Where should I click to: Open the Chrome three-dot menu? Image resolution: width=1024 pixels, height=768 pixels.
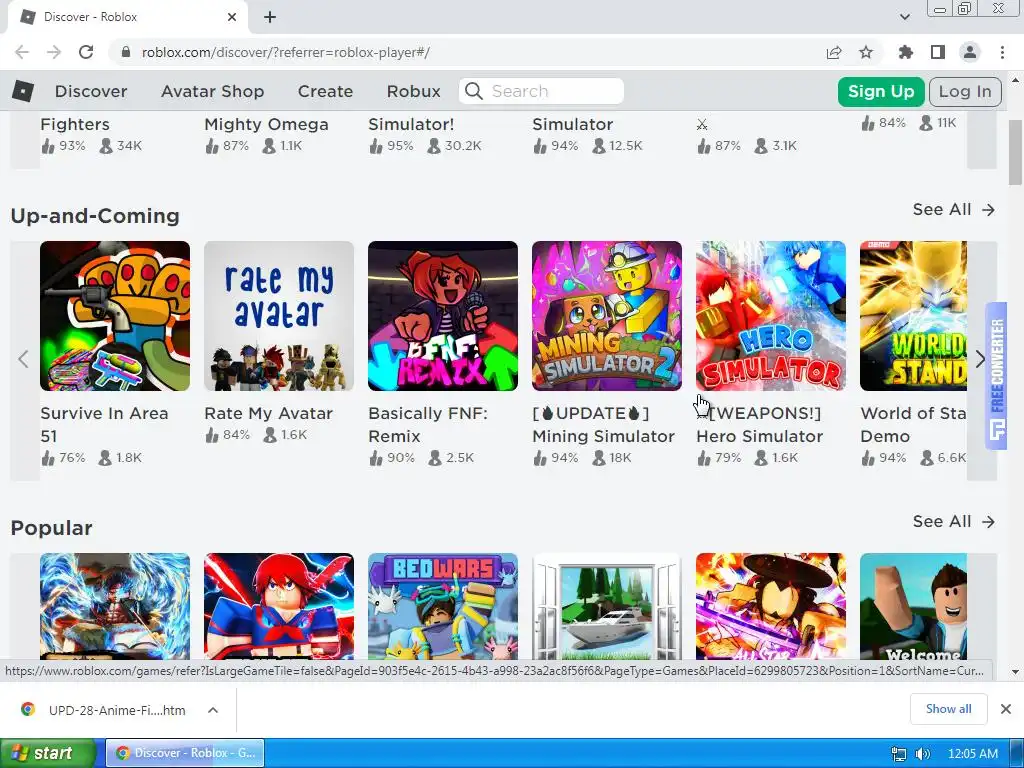pyautogui.click(x=1002, y=52)
